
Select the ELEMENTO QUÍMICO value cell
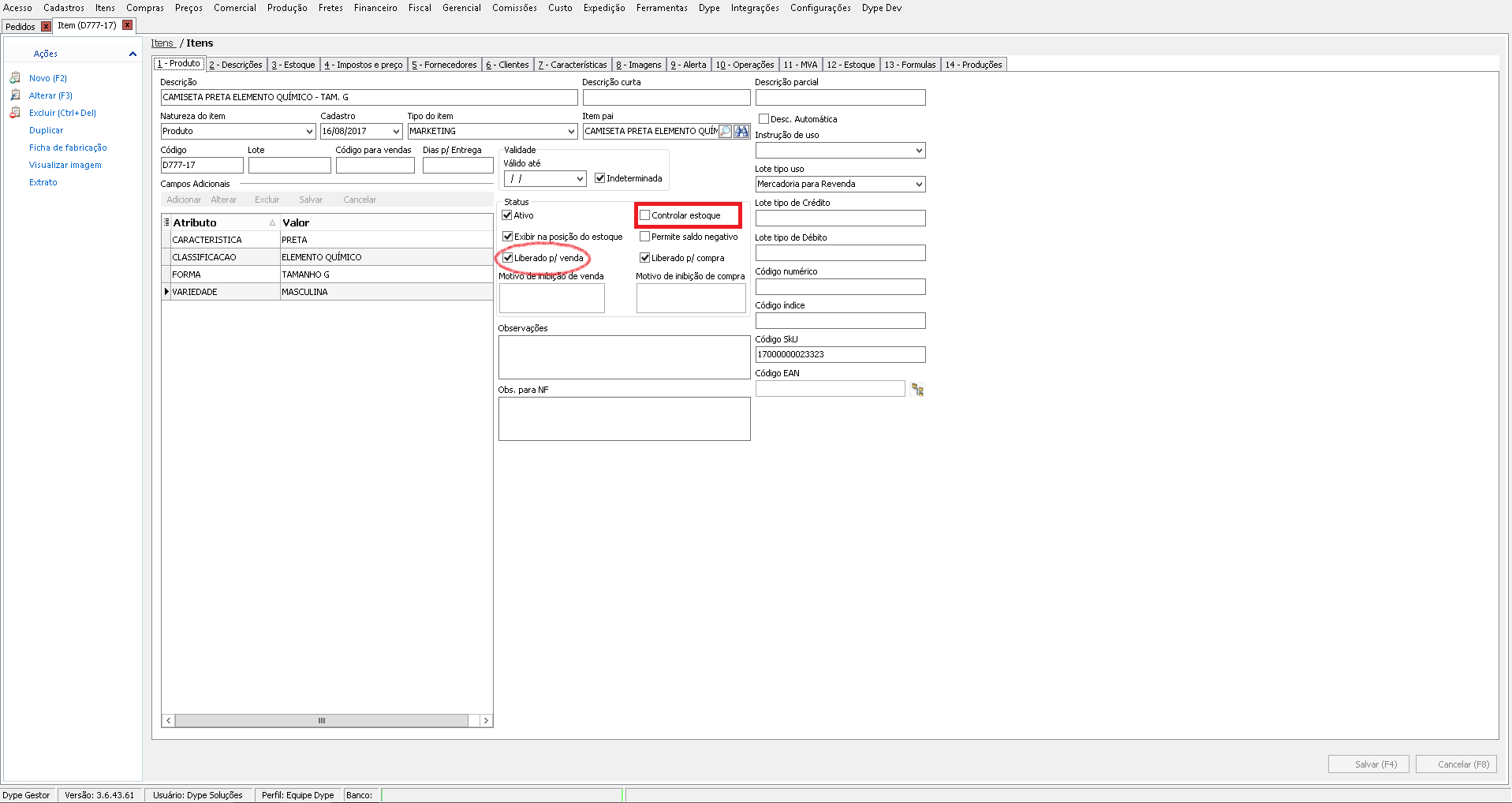click(x=386, y=257)
